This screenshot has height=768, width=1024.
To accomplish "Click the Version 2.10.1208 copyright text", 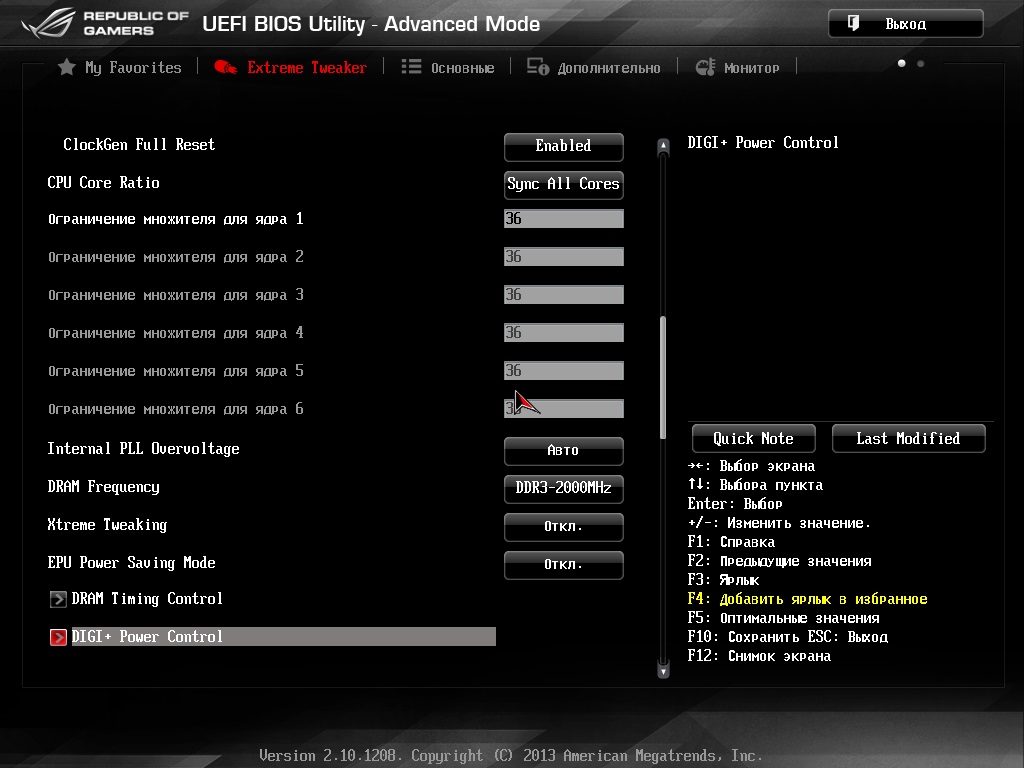I will (x=511, y=756).
